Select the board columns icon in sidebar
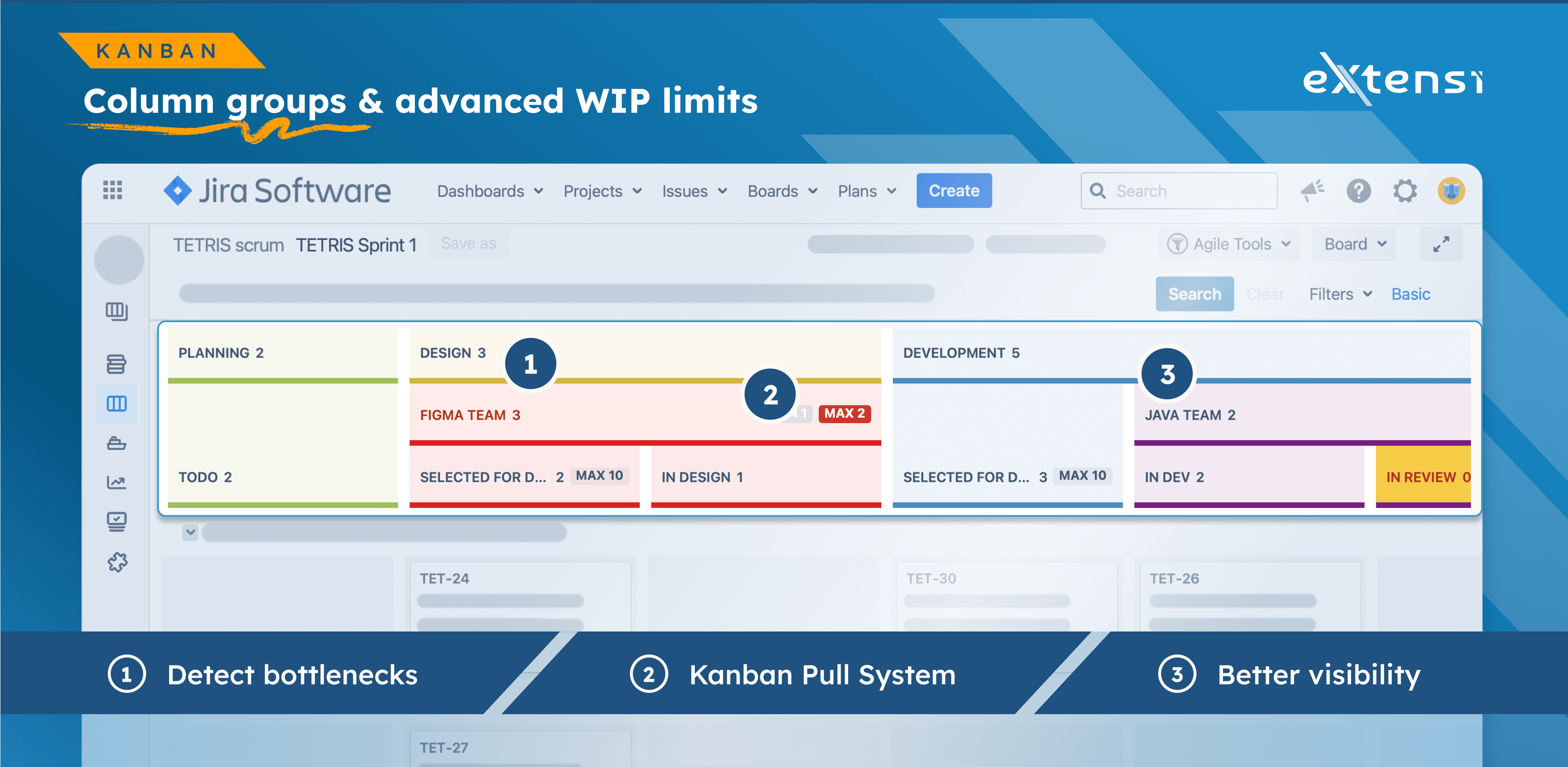Screen dimensions: 1568x767 (x=116, y=404)
